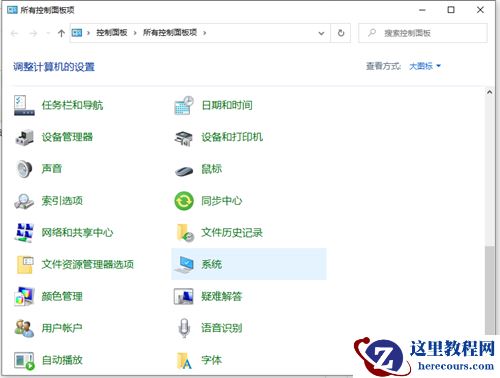This screenshot has width=500, height=378.
Task: Open the 设备管理器 link
Action: (x=67, y=137)
